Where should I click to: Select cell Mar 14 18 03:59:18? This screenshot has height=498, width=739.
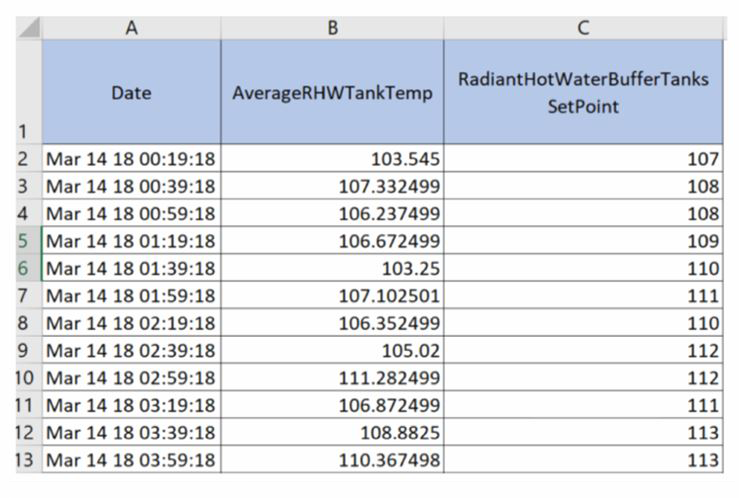(x=131, y=459)
